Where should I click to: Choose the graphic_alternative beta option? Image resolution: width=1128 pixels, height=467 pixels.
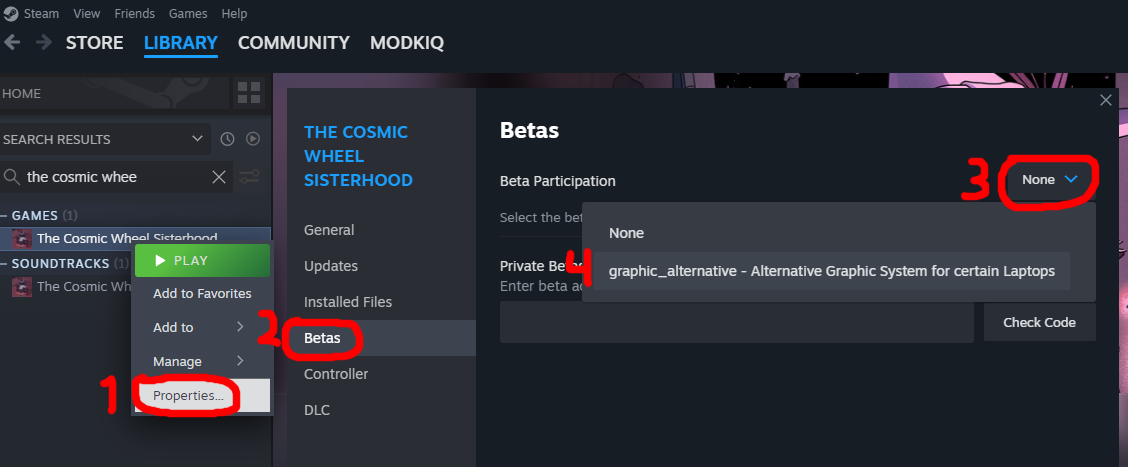pos(831,271)
